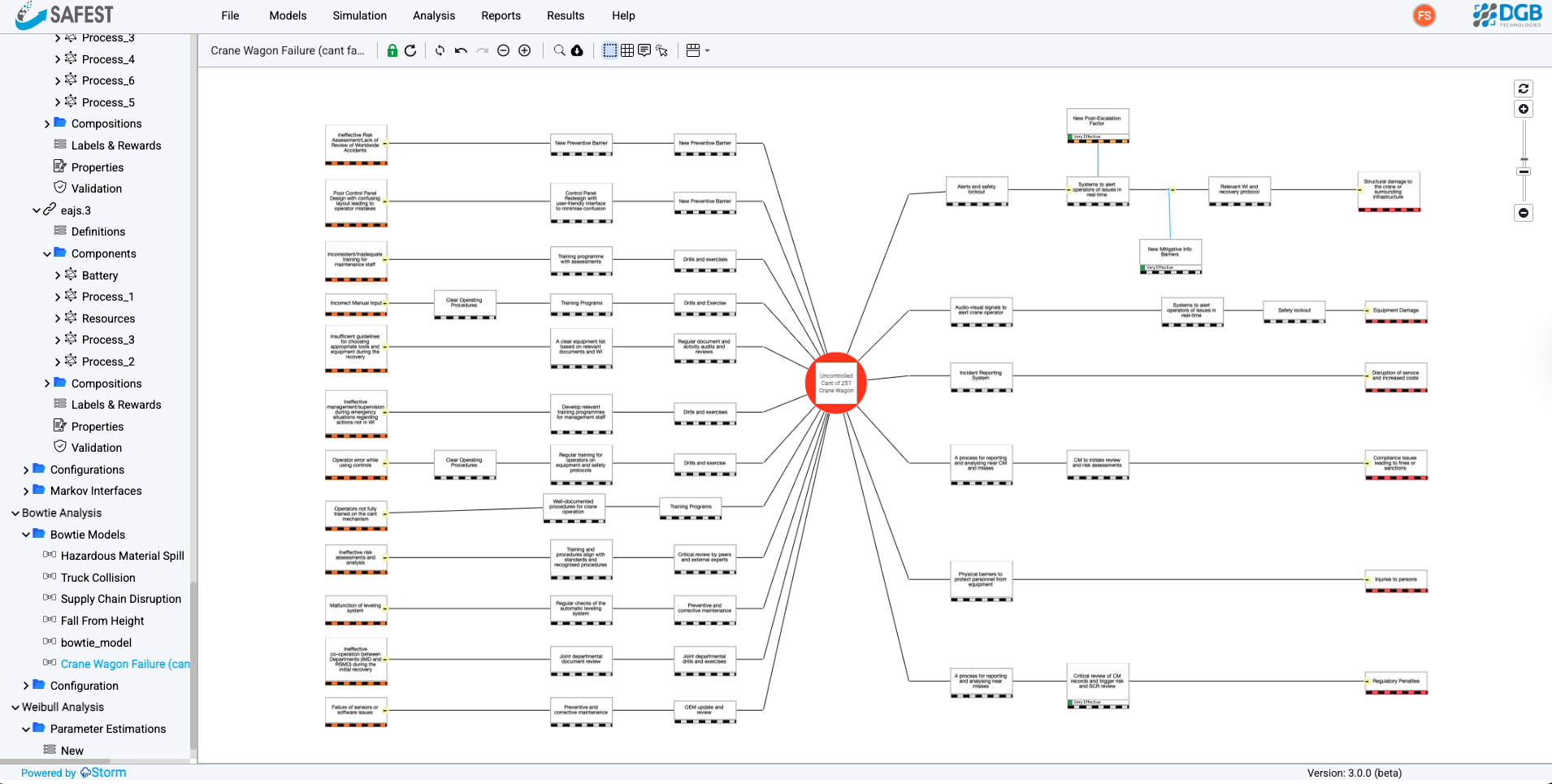Select the comment annotation tool
The height and width of the screenshot is (784, 1552).
point(644,50)
